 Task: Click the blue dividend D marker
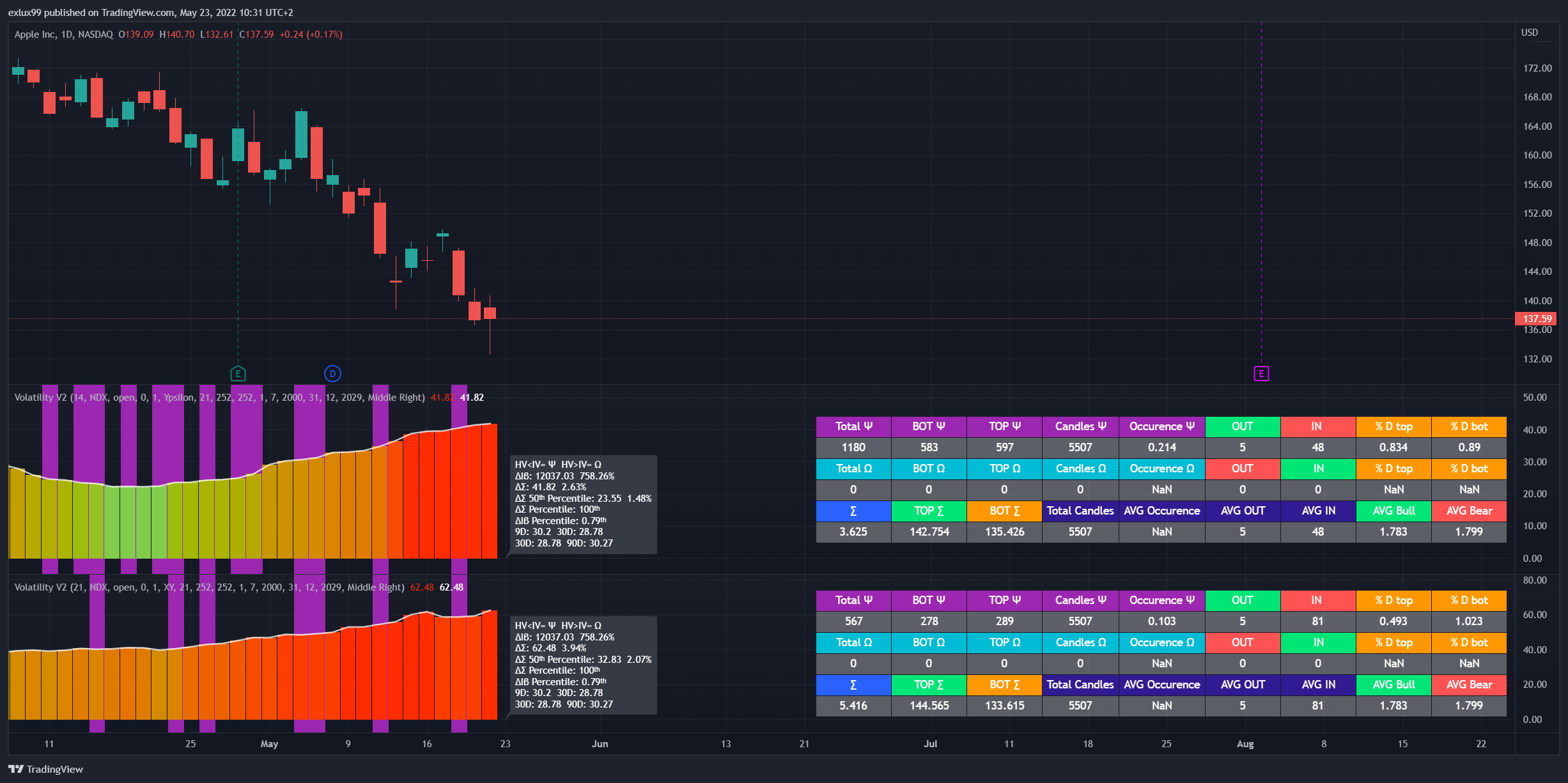point(332,374)
